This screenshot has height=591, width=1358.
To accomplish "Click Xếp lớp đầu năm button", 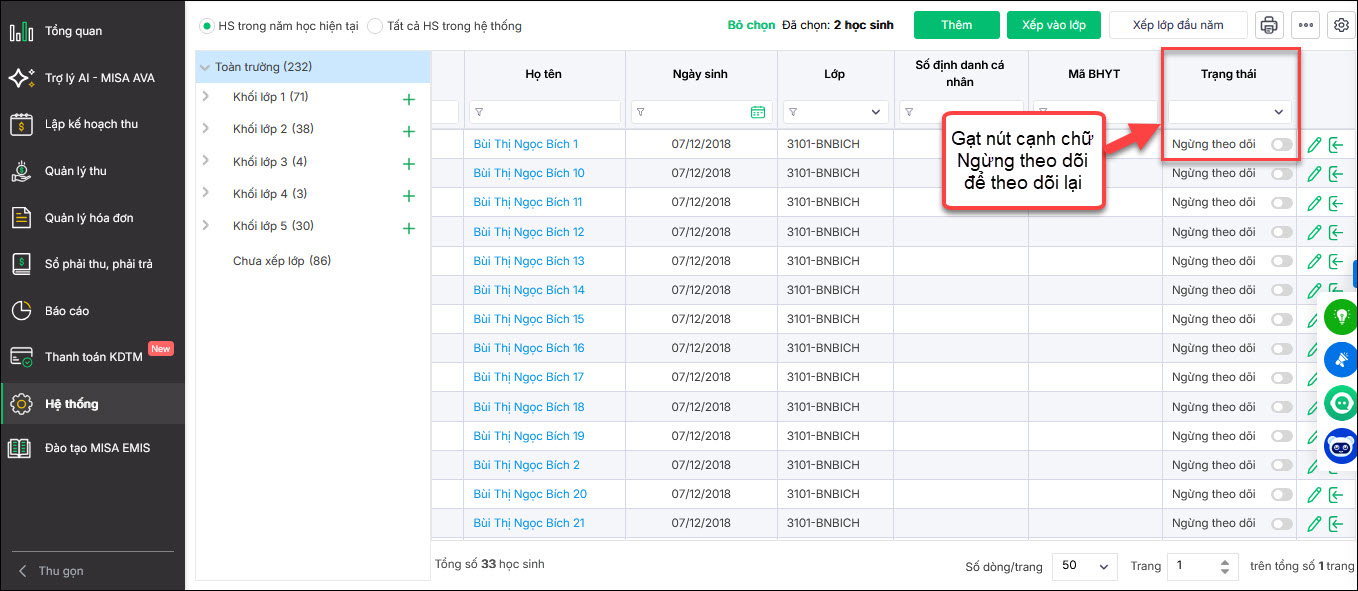I will coord(1178,25).
